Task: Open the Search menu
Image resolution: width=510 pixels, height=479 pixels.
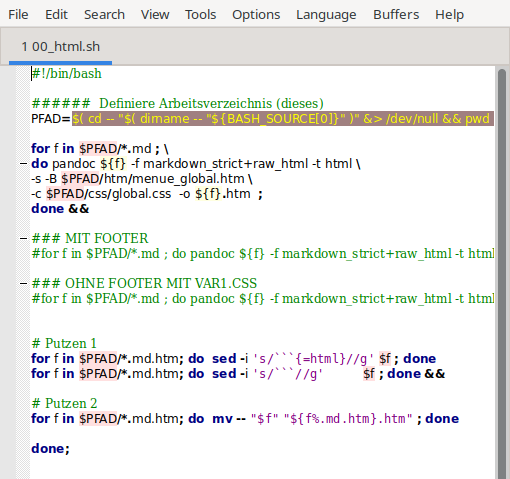Action: pos(104,15)
